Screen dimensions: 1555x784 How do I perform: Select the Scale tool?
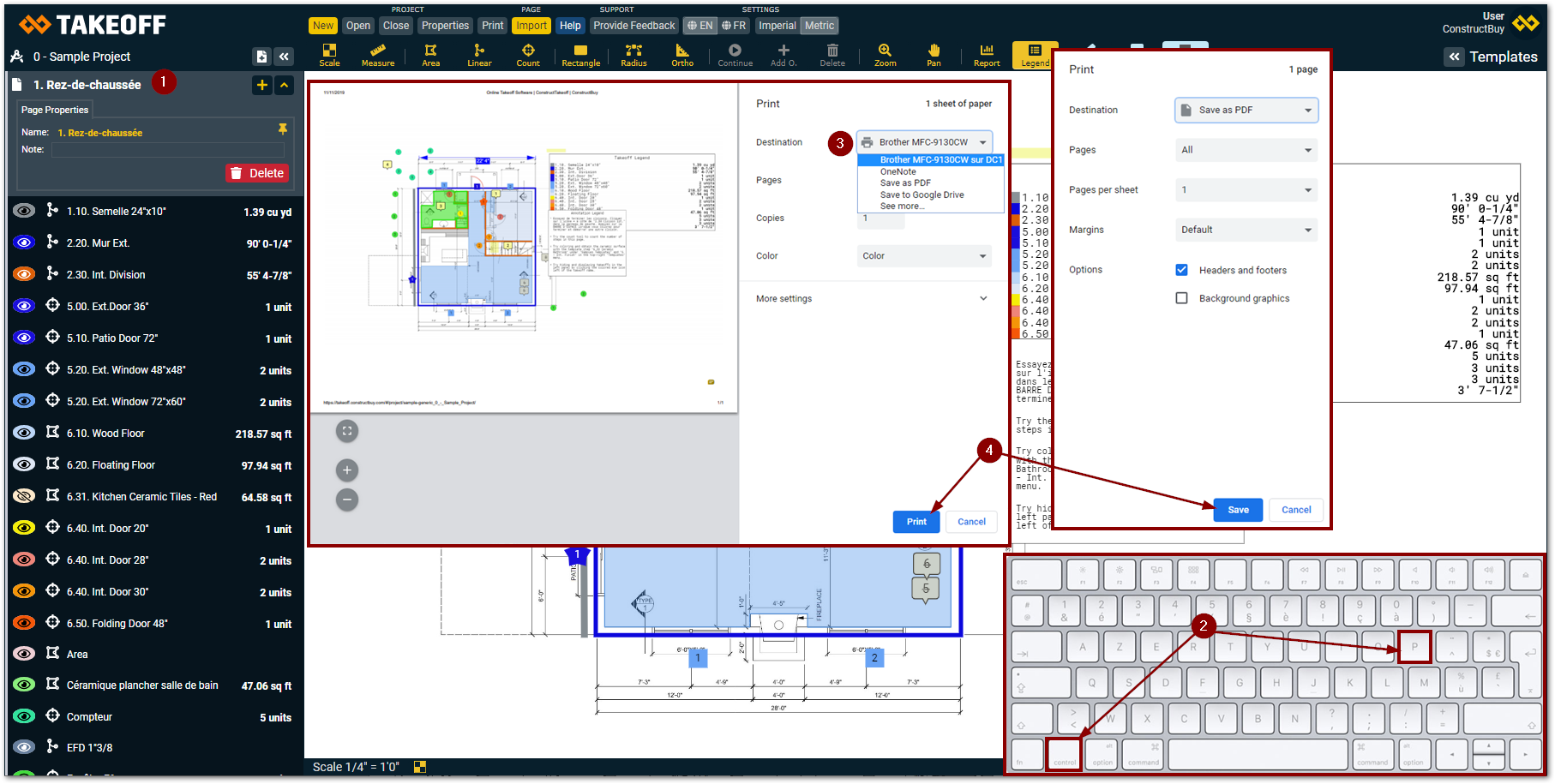click(x=329, y=55)
